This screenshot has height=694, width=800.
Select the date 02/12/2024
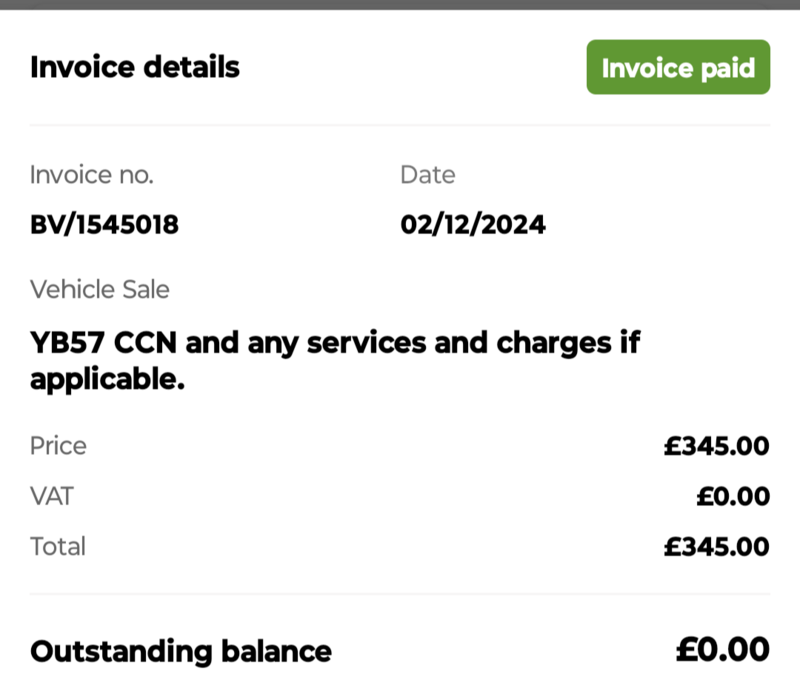473,224
